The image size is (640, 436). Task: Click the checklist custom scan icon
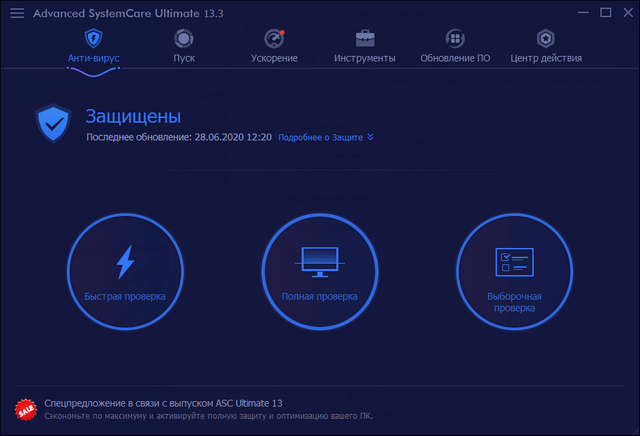[x=514, y=262]
